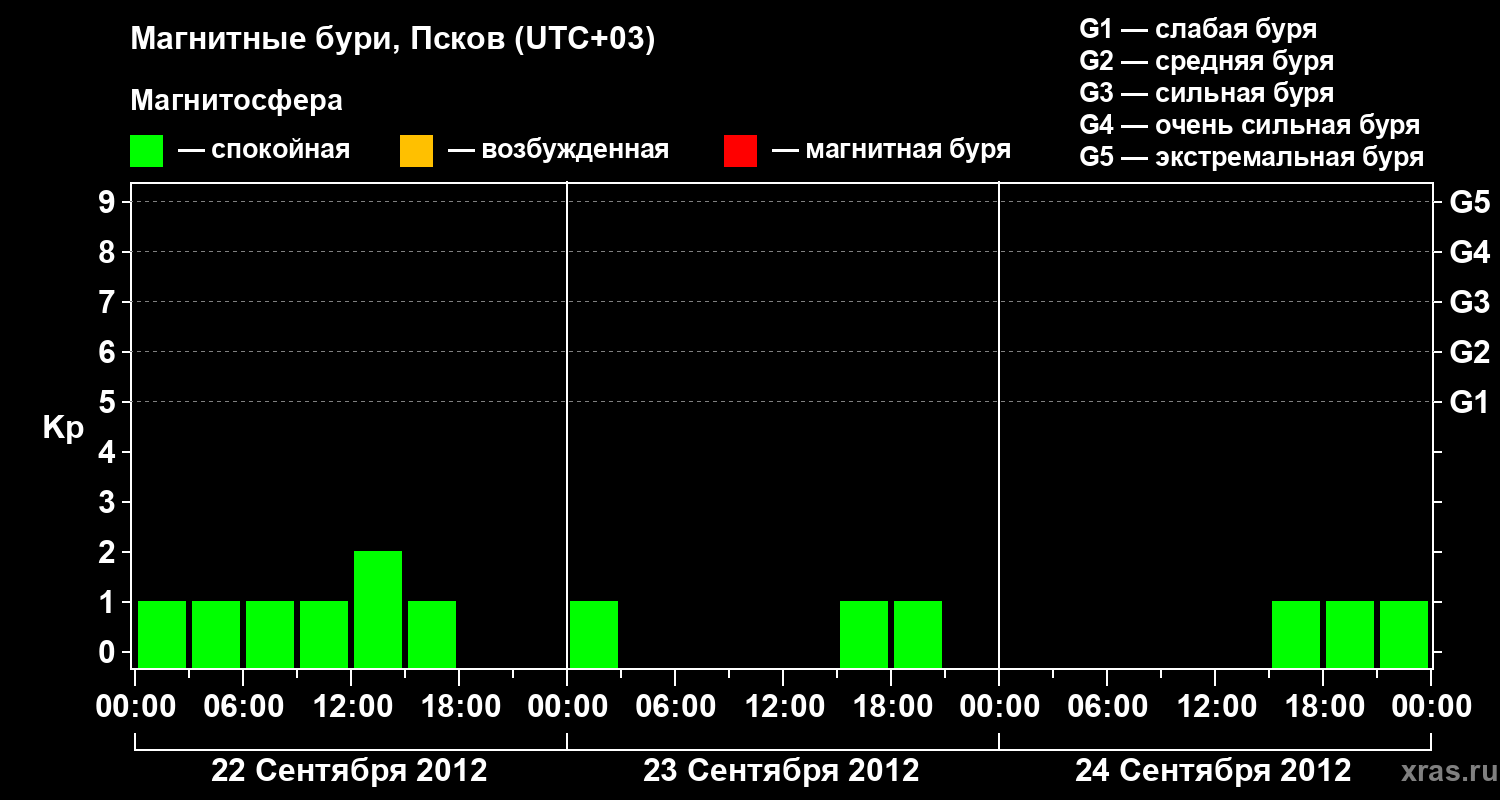Screen dimensions: 1500x800
Task: Click the 03:00–06:00 bar of 22 September
Action: [x=216, y=634]
